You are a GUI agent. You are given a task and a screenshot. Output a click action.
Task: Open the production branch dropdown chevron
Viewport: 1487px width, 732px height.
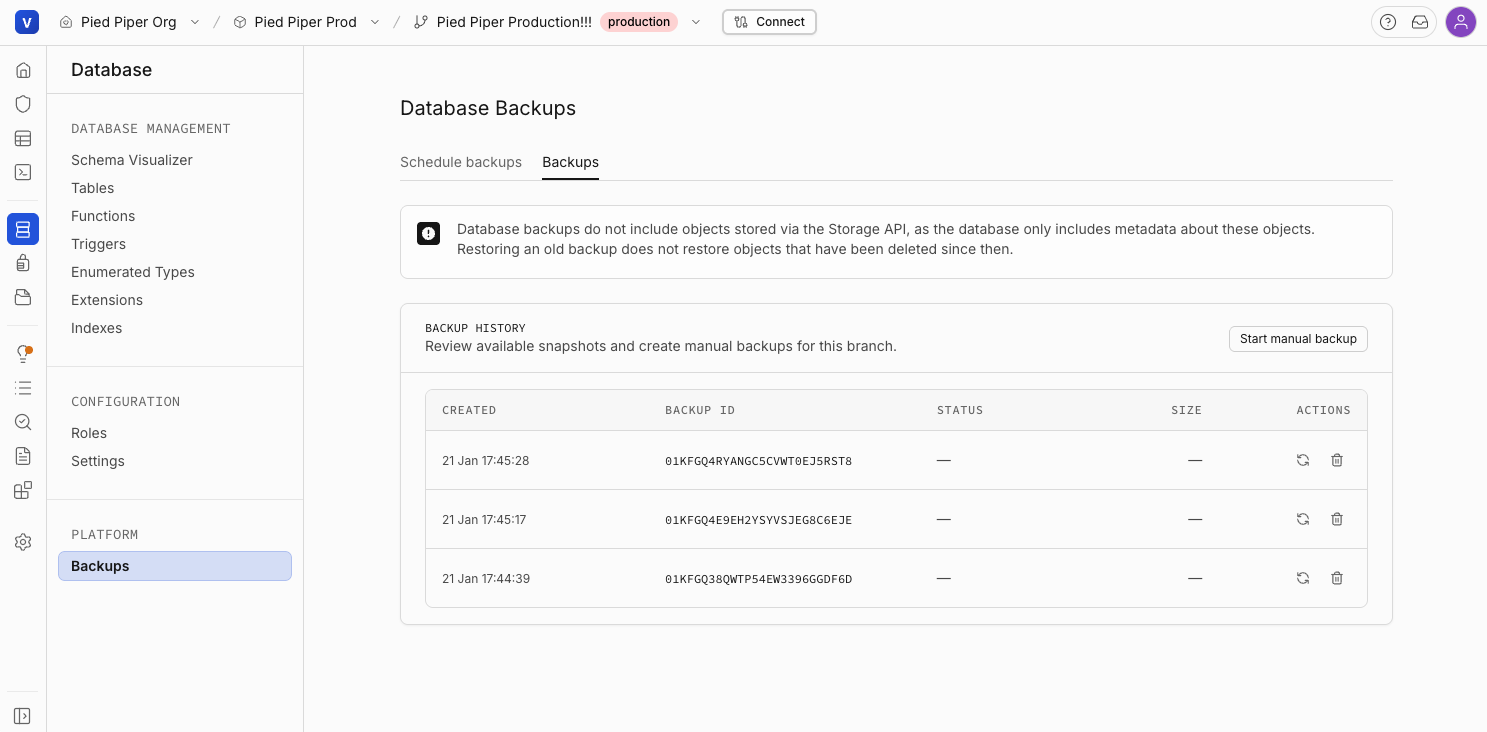(x=696, y=22)
